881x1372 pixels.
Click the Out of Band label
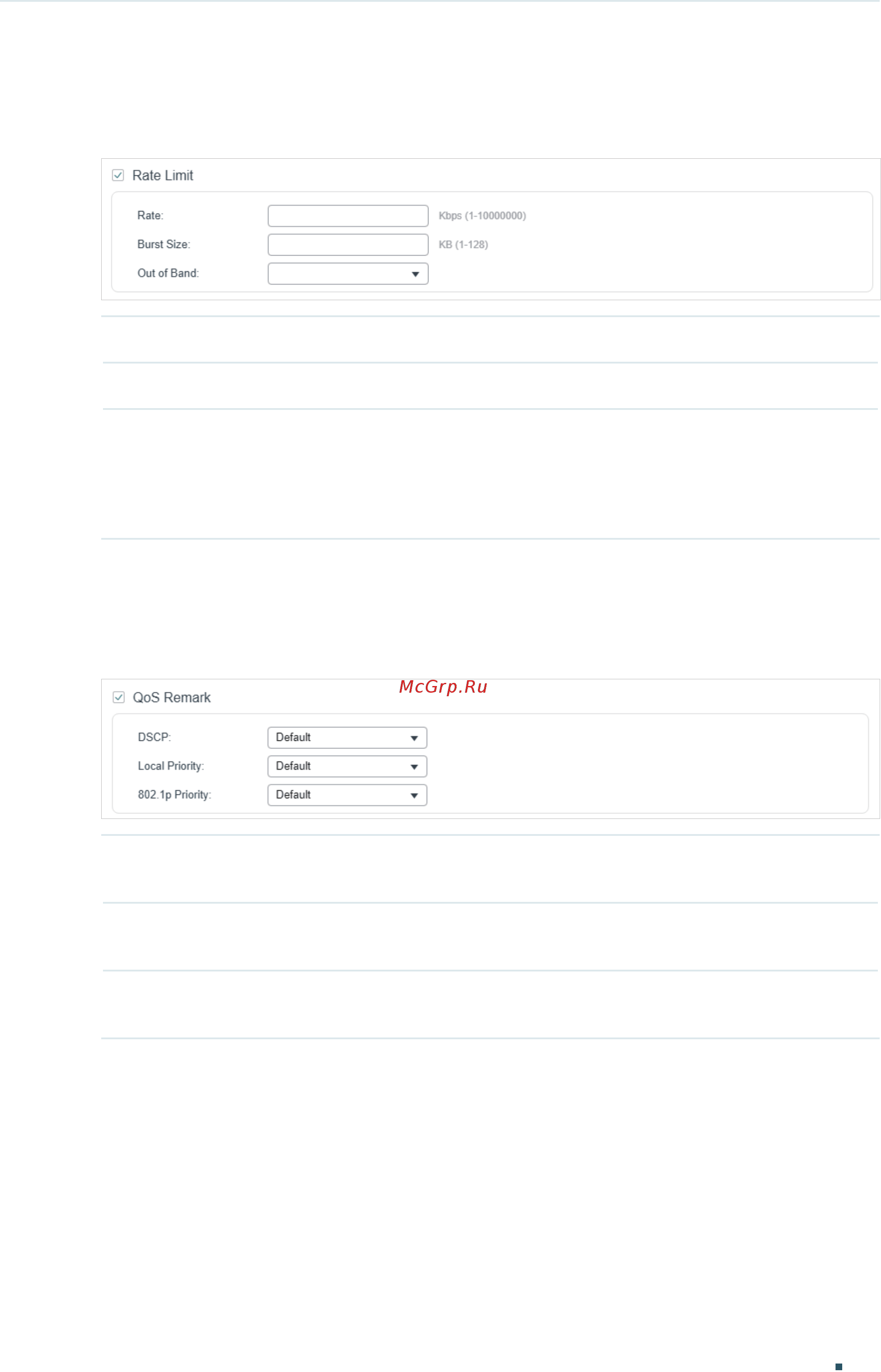pos(168,273)
